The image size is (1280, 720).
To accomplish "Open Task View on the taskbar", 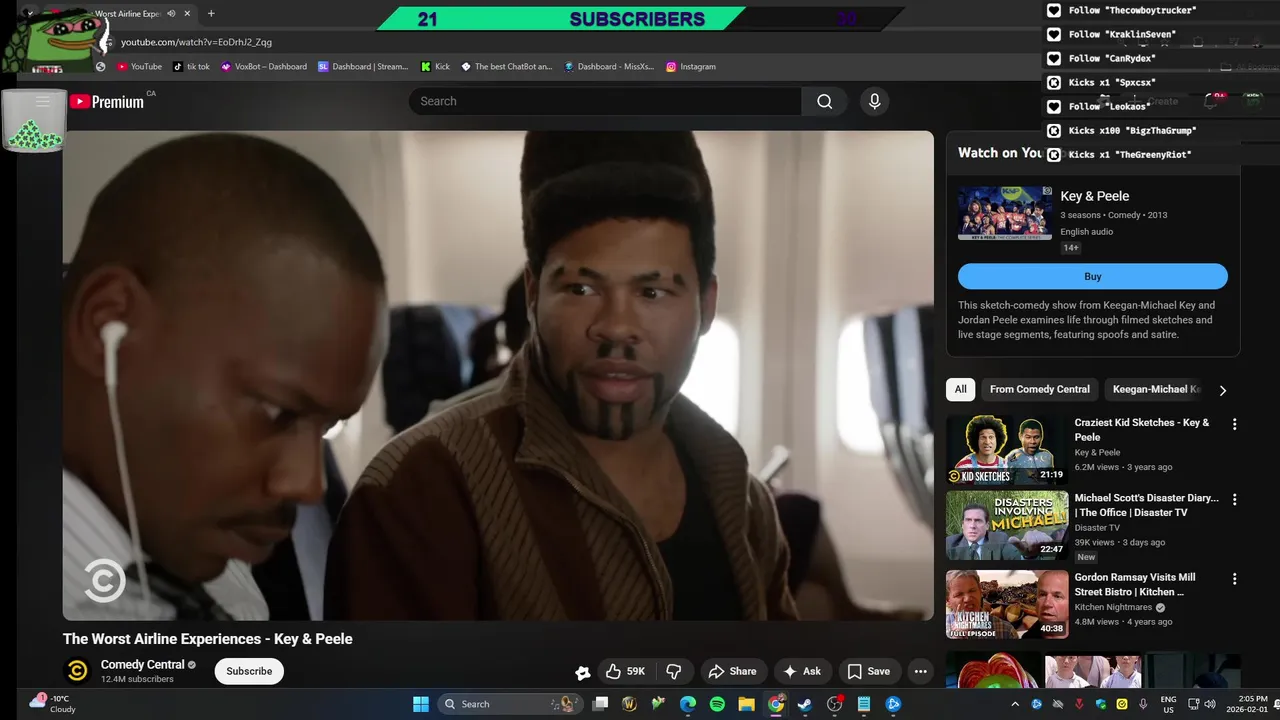I will 600,704.
